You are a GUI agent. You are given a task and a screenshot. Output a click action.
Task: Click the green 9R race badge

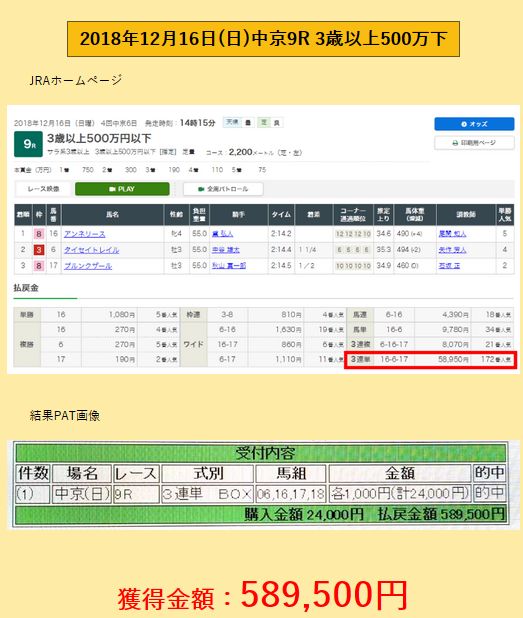[28, 144]
